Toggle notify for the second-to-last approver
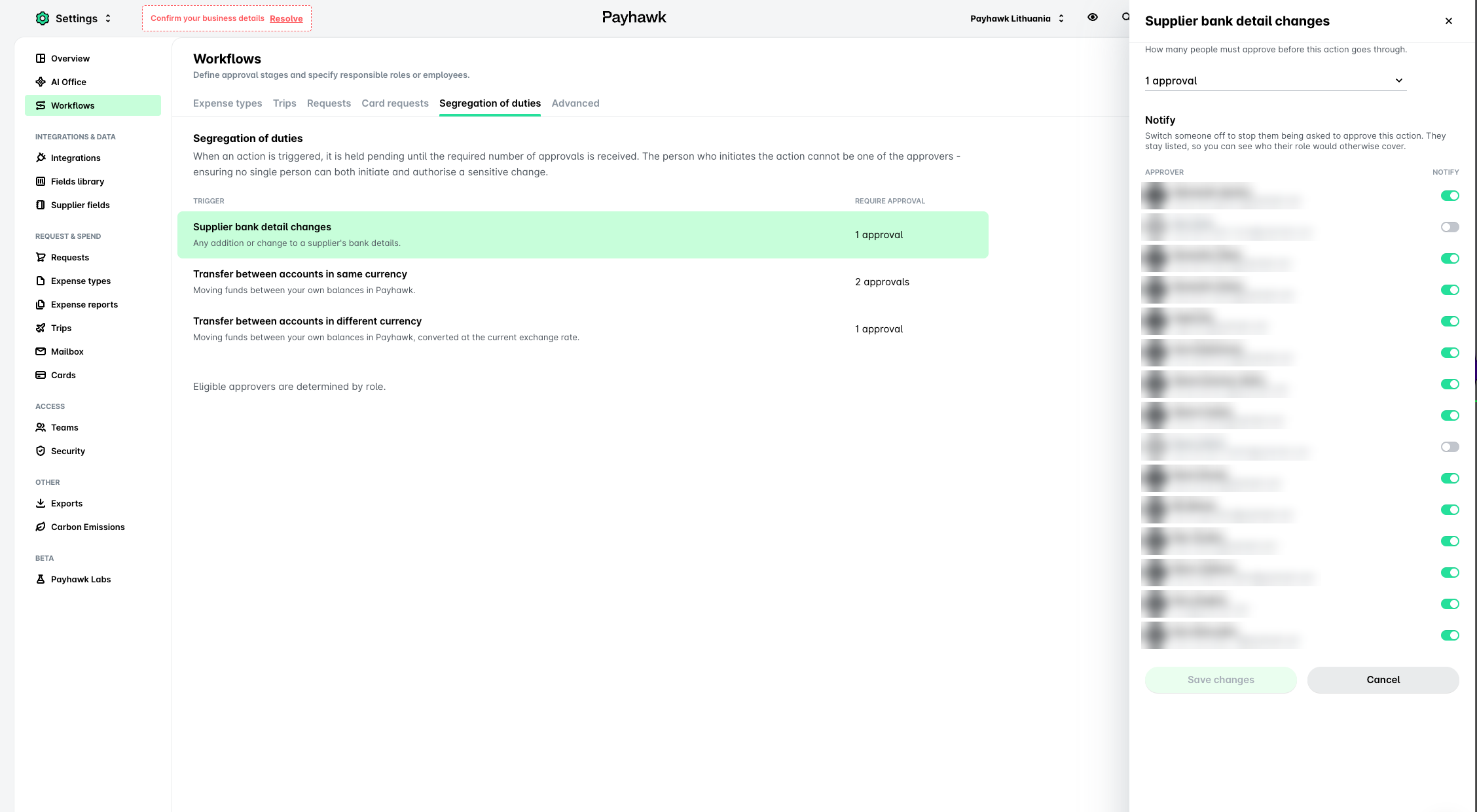This screenshot has height=812, width=1477. (1450, 604)
